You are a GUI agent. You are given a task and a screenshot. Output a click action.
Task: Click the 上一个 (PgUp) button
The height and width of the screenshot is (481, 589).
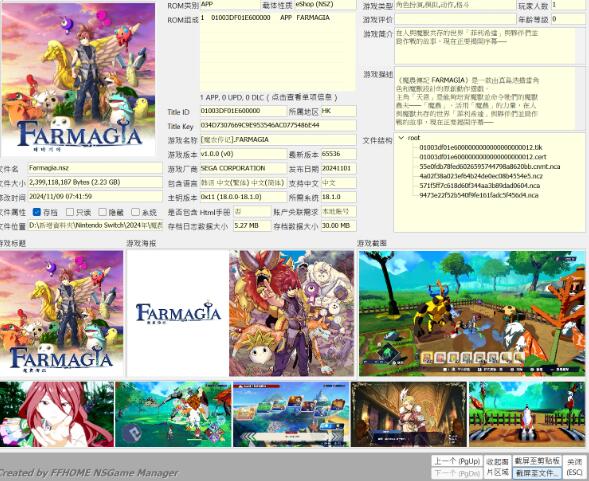pos(457,461)
